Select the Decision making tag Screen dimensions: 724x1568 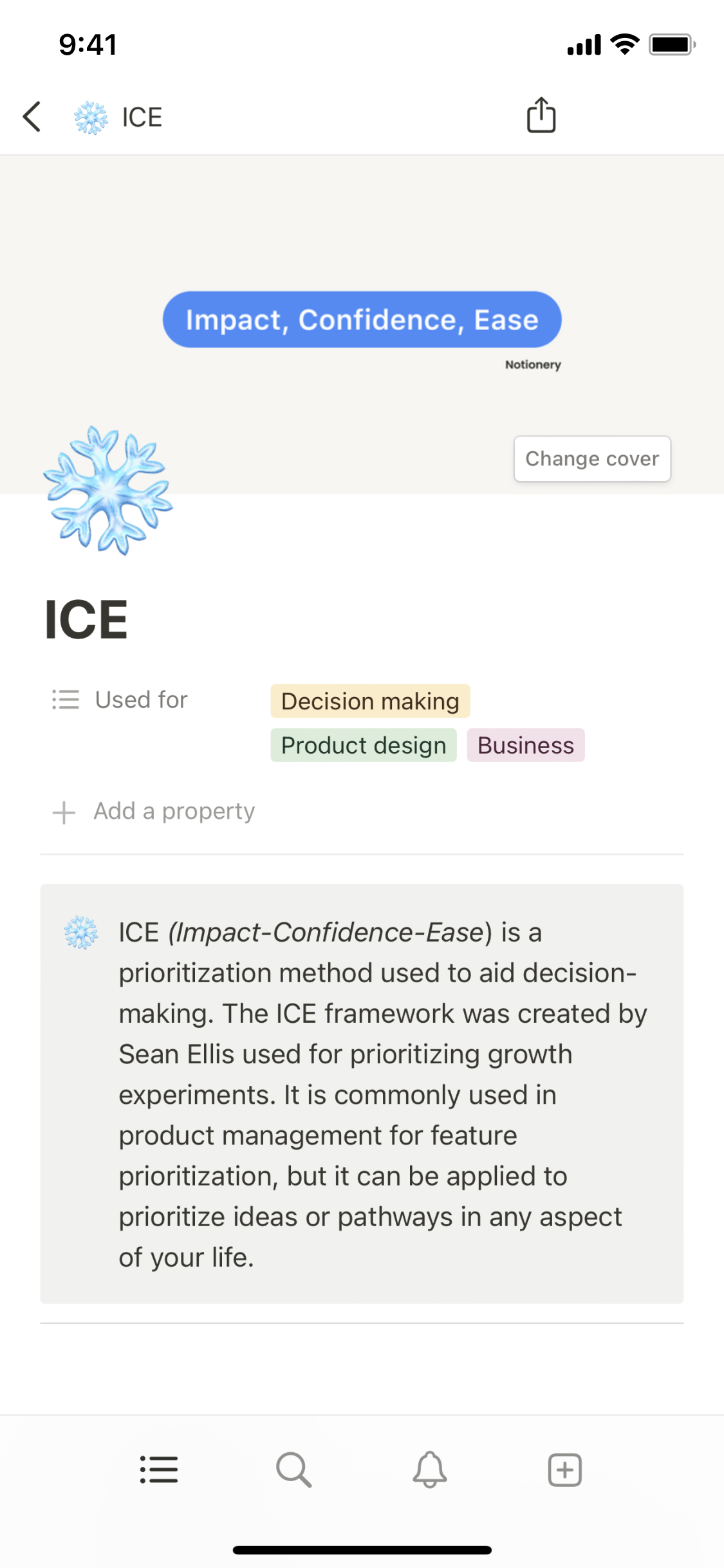pyautogui.click(x=370, y=701)
